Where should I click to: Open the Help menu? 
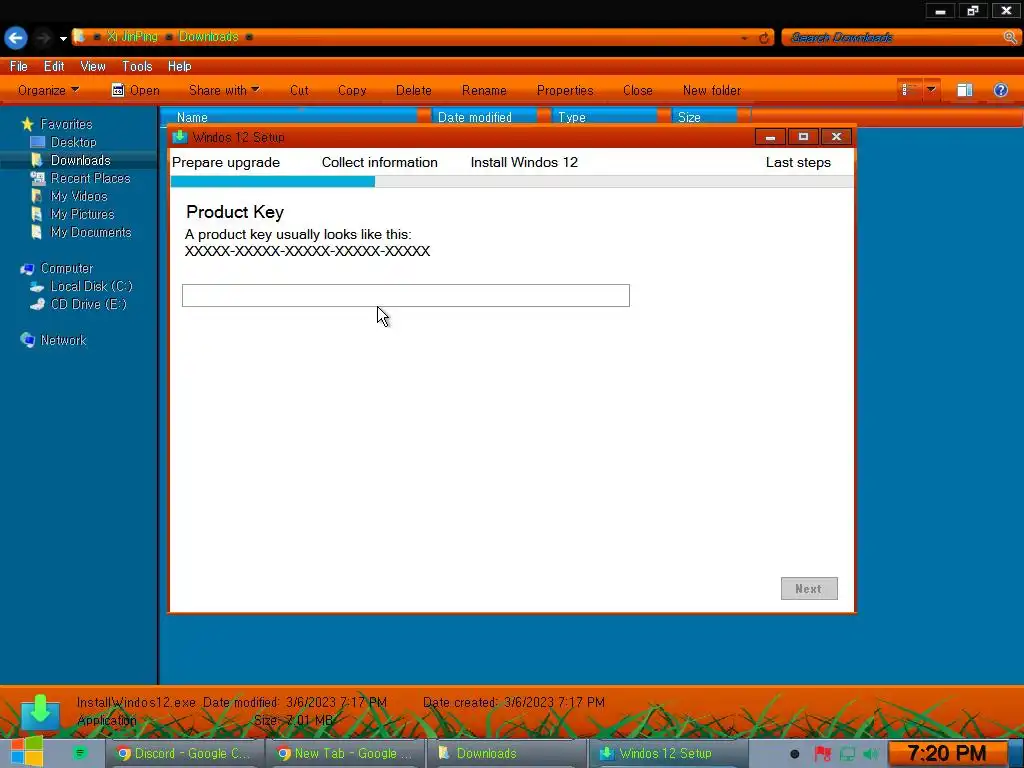click(180, 66)
